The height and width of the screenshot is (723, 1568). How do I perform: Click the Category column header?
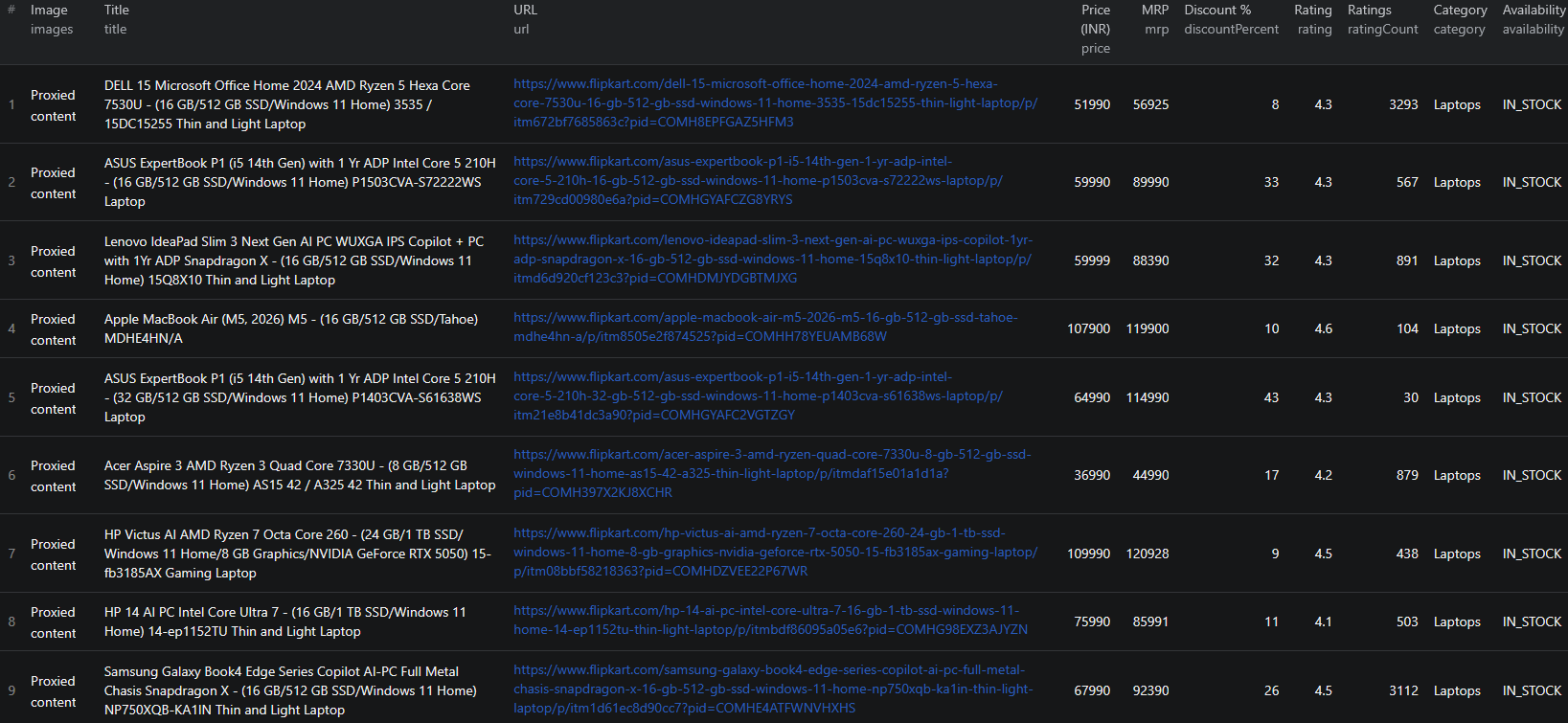(x=1460, y=20)
